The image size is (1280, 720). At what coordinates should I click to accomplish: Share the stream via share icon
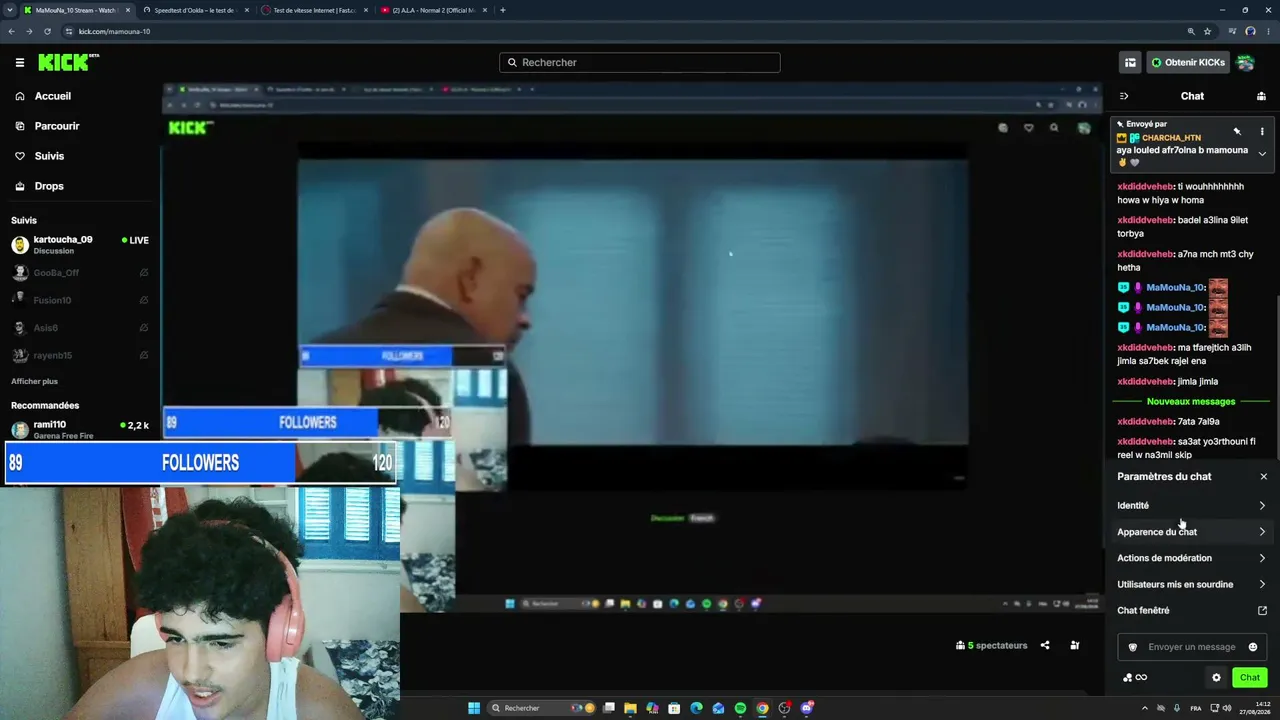(x=1045, y=645)
